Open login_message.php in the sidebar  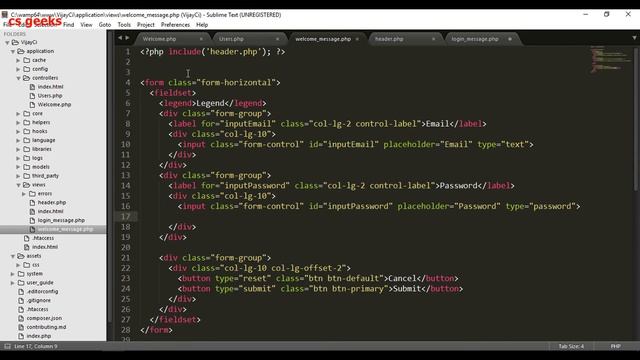click(61, 220)
